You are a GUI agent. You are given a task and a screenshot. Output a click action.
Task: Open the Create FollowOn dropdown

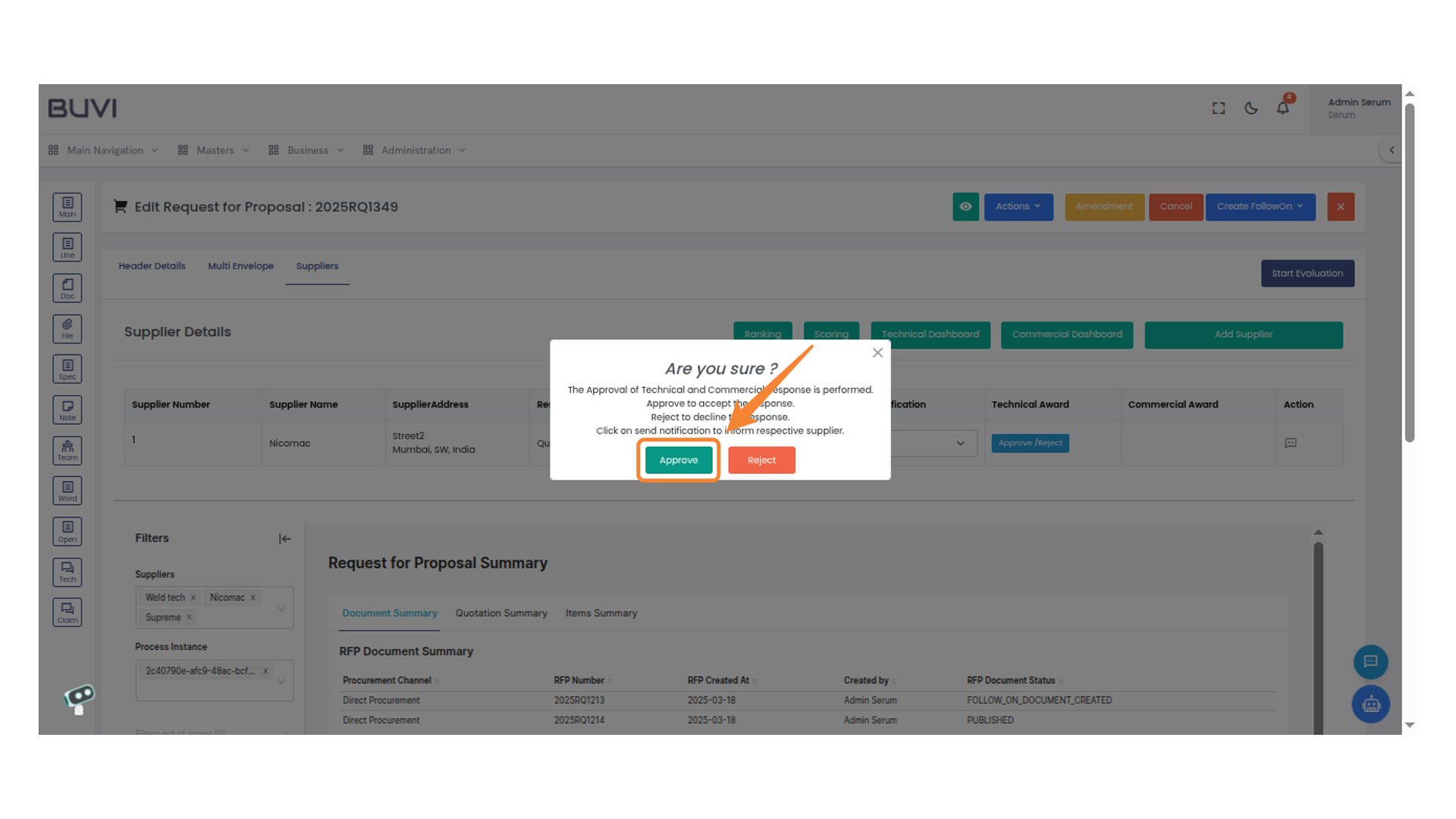tap(1260, 206)
